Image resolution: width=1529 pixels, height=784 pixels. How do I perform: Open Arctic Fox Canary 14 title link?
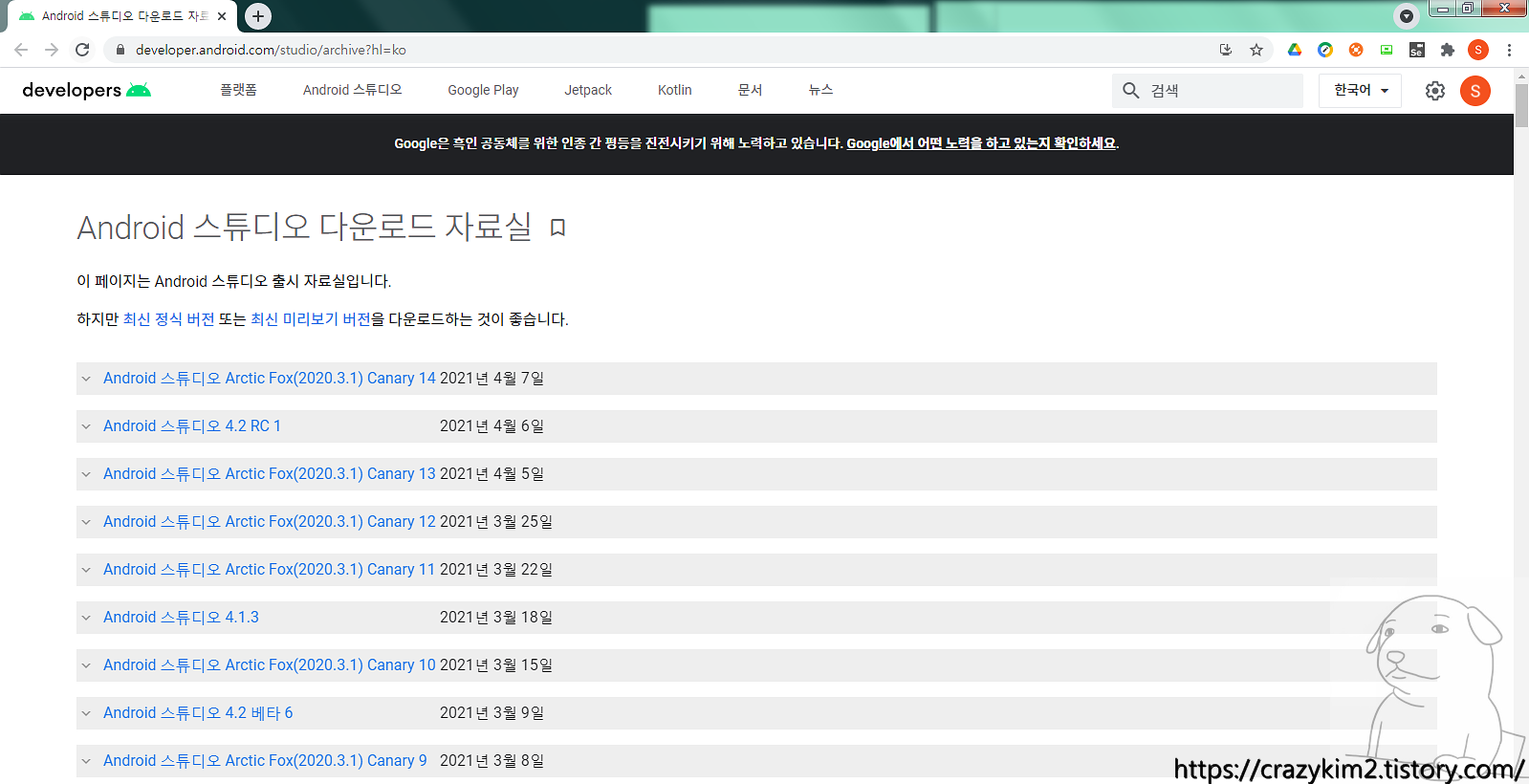pos(270,379)
